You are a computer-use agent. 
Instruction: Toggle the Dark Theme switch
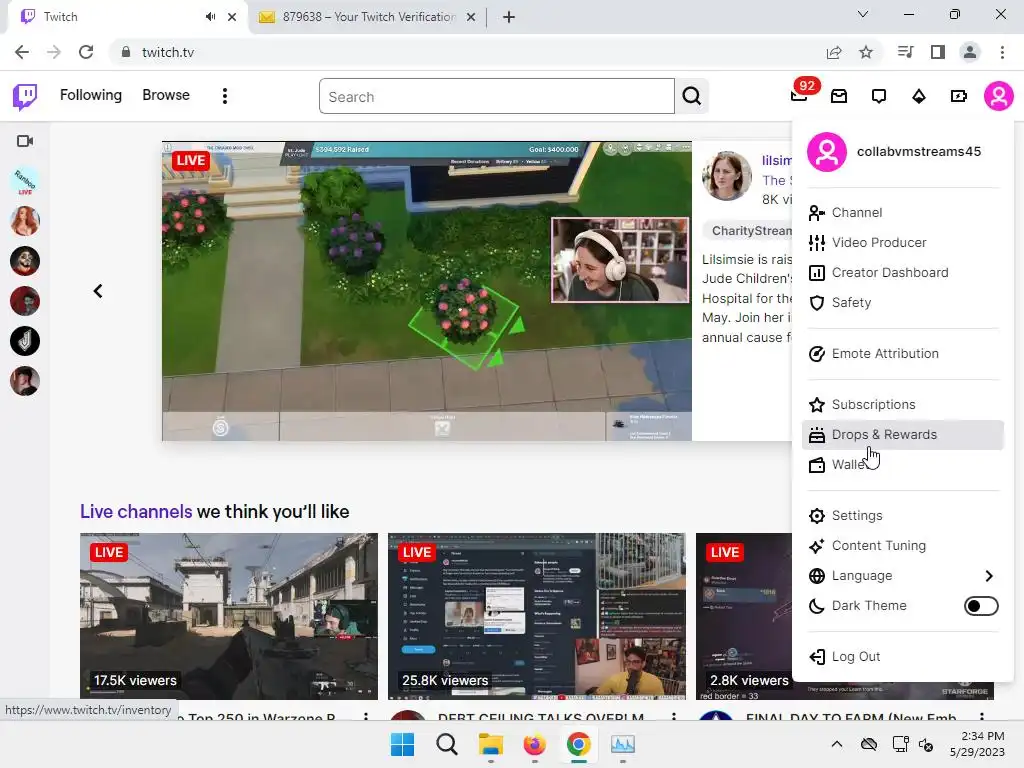pyautogui.click(x=981, y=605)
